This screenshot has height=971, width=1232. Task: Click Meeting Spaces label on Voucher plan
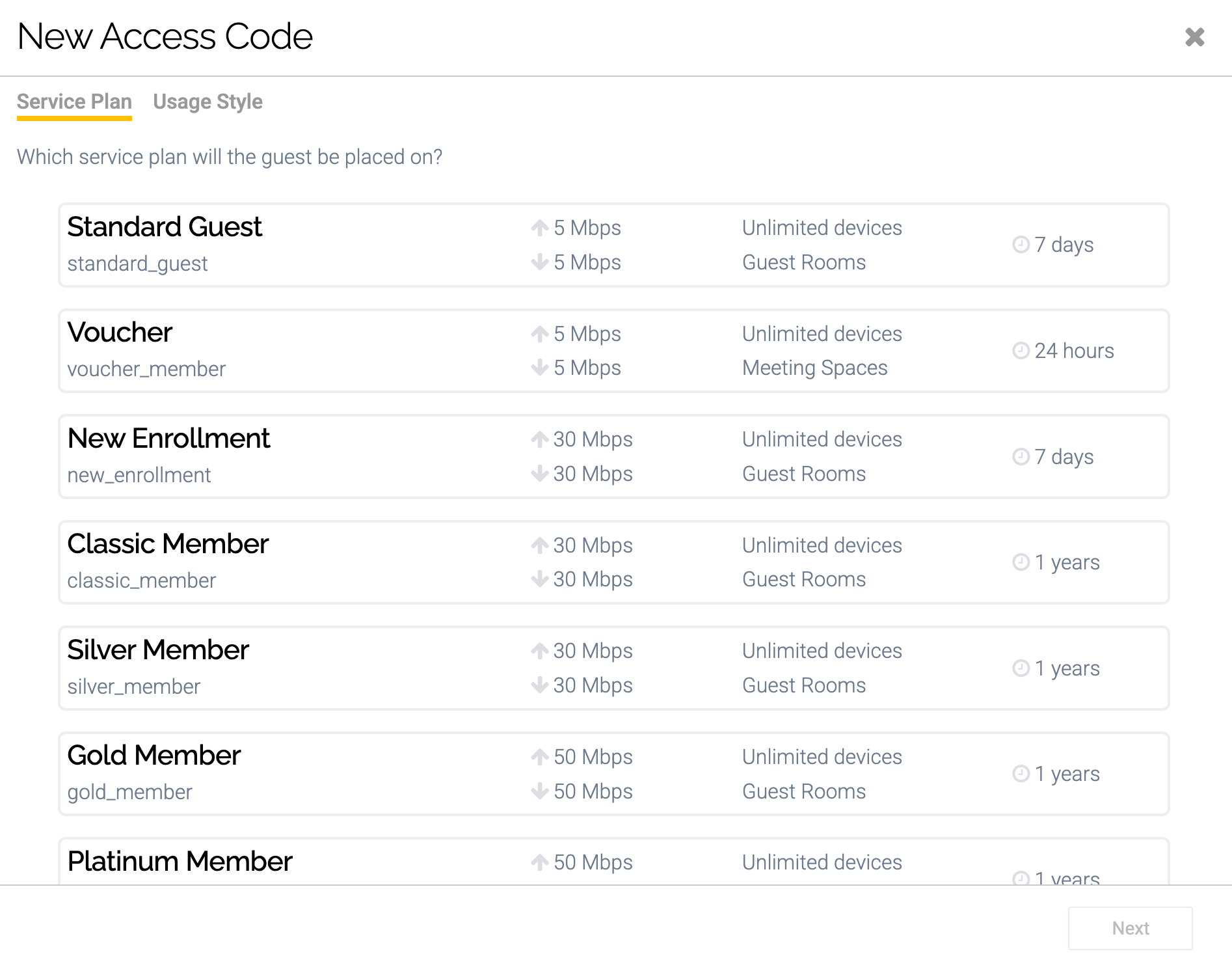click(x=814, y=368)
